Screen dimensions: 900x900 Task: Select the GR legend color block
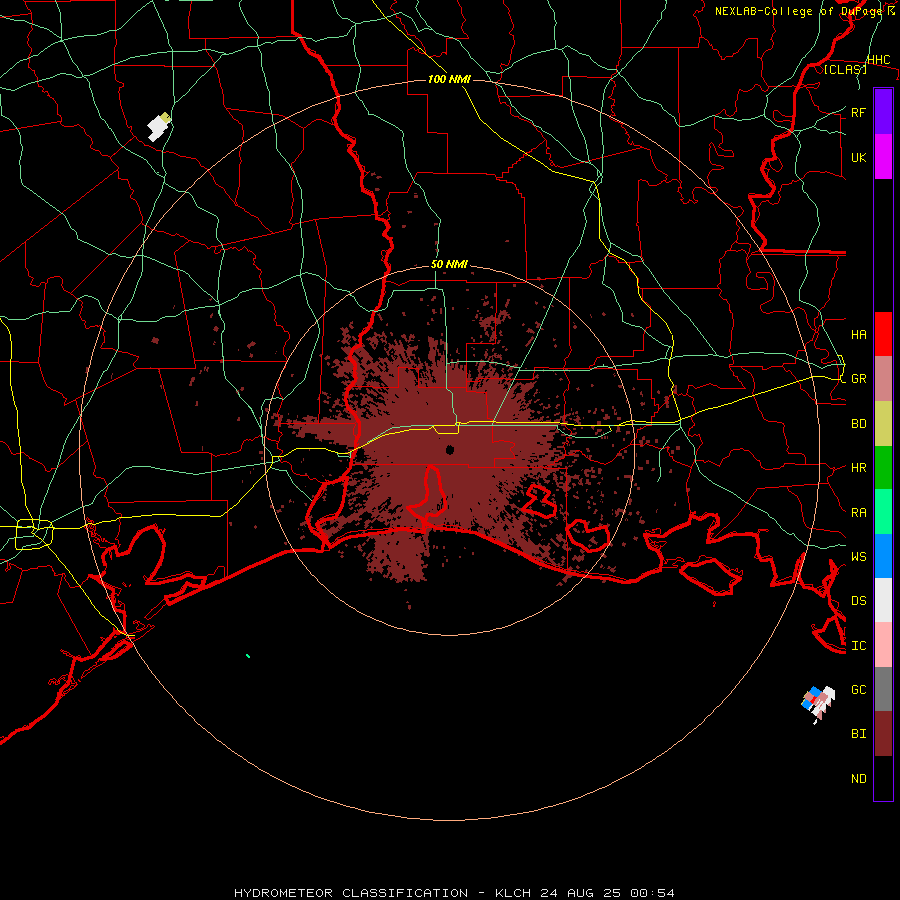tap(883, 378)
